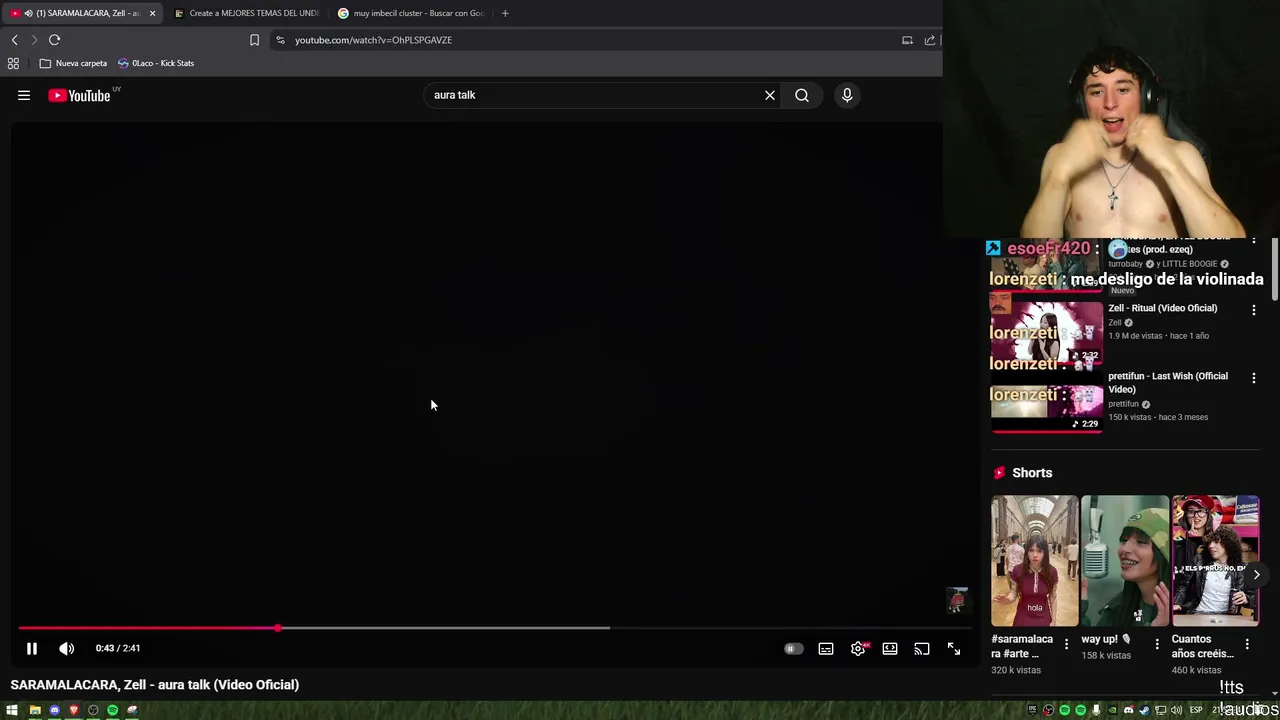Image resolution: width=1280 pixels, height=720 pixels.
Task: Jump ahead on the gray buffered progress bar
Action: [x=445, y=628]
